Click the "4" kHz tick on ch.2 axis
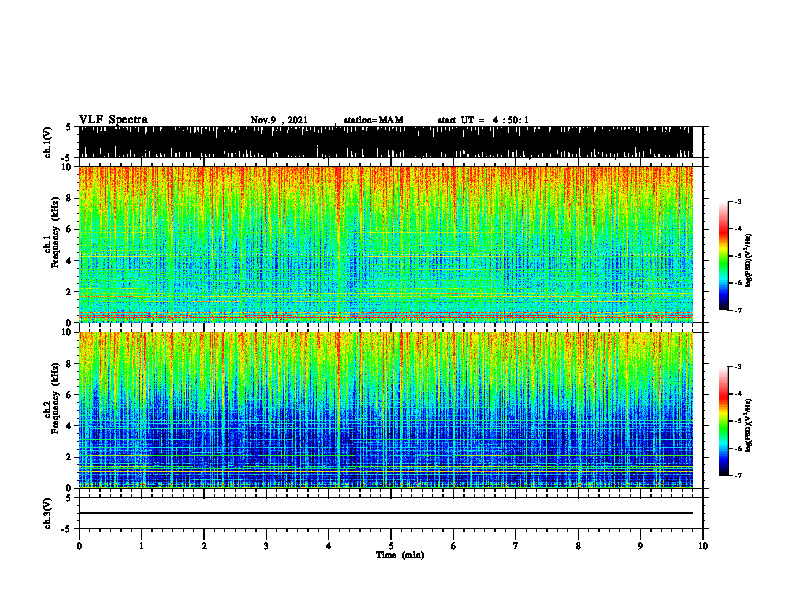This screenshot has width=792, height=612. (70, 426)
